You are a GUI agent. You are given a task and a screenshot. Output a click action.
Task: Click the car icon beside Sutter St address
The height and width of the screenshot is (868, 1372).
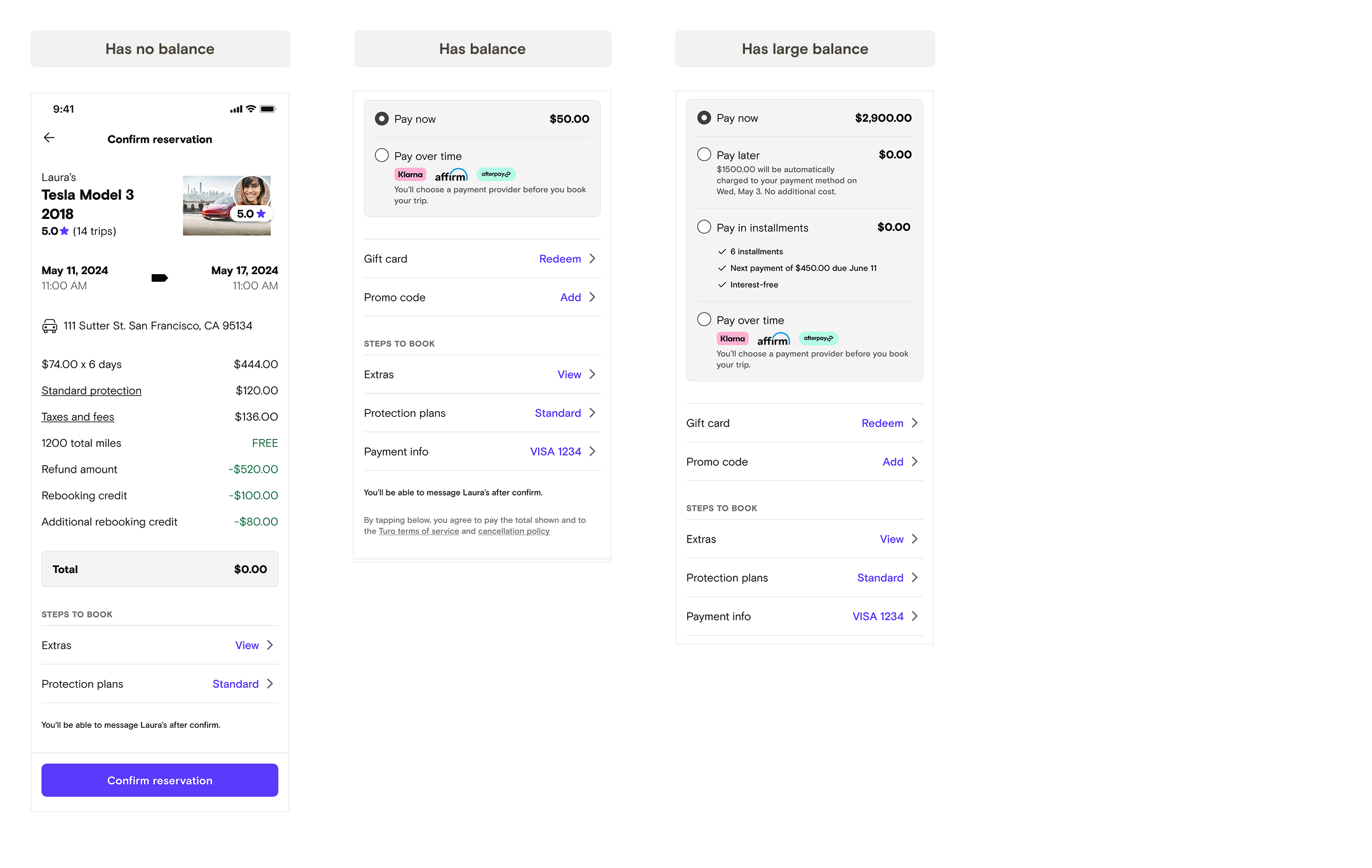pos(49,326)
